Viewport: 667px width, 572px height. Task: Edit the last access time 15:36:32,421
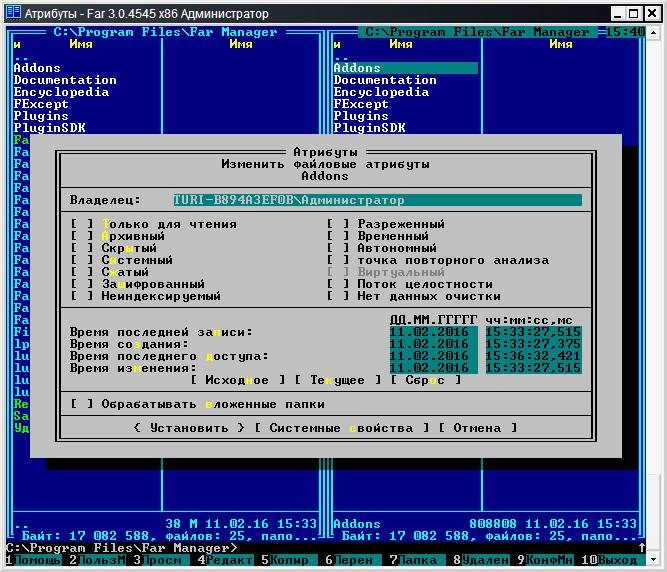pos(533,356)
